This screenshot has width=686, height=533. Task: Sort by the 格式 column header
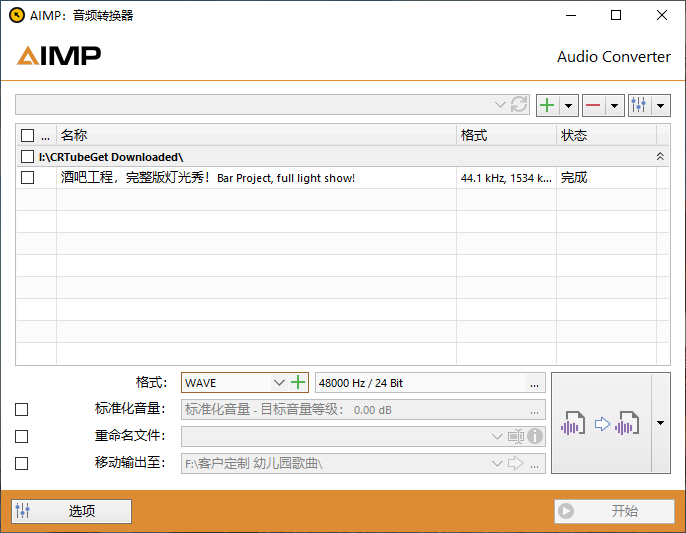tap(507, 135)
